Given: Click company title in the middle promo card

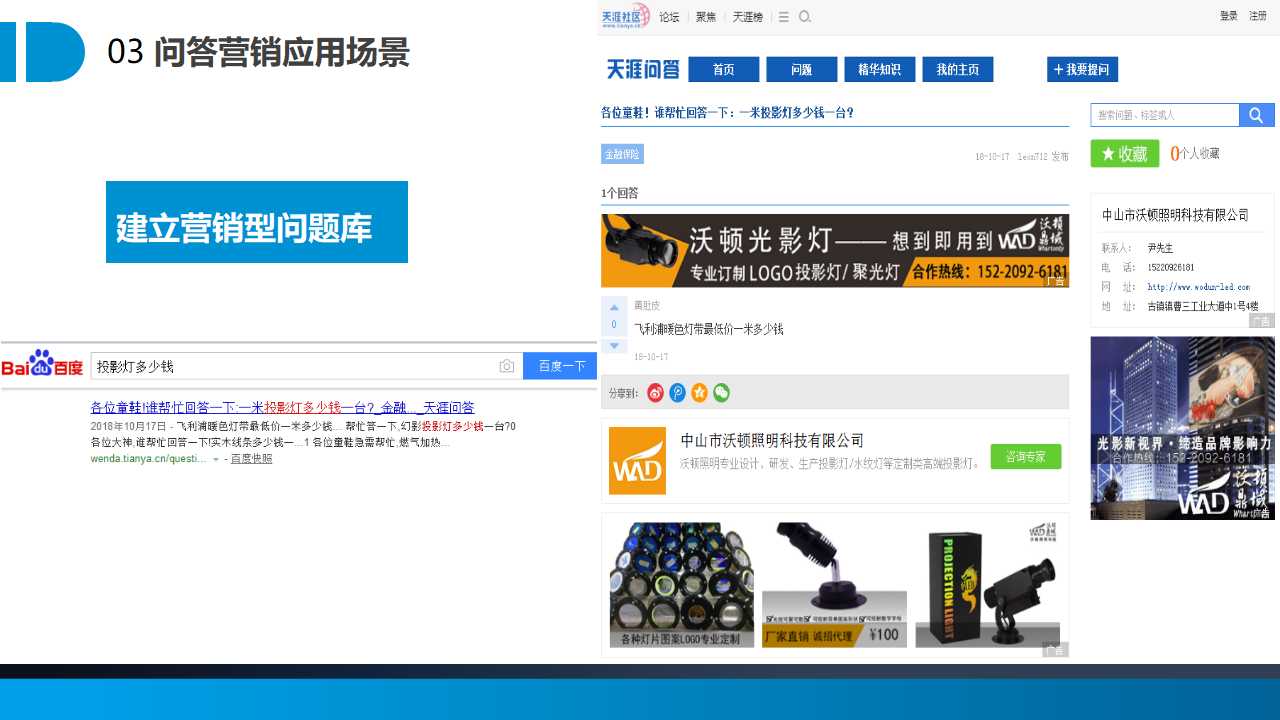Looking at the screenshot, I should (772, 441).
